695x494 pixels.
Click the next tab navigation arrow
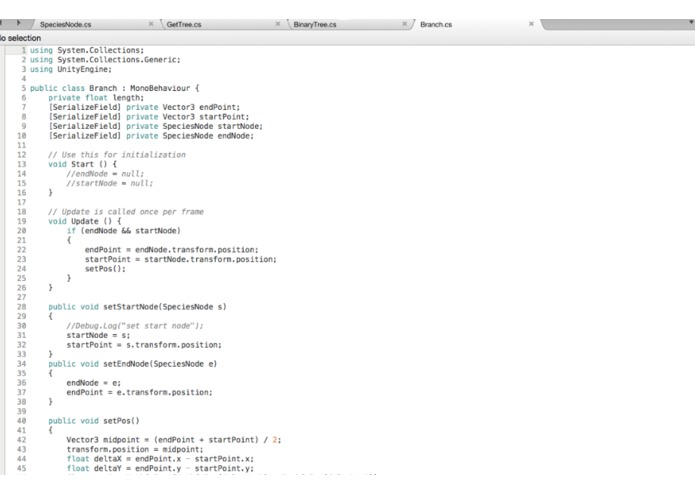[18, 23]
